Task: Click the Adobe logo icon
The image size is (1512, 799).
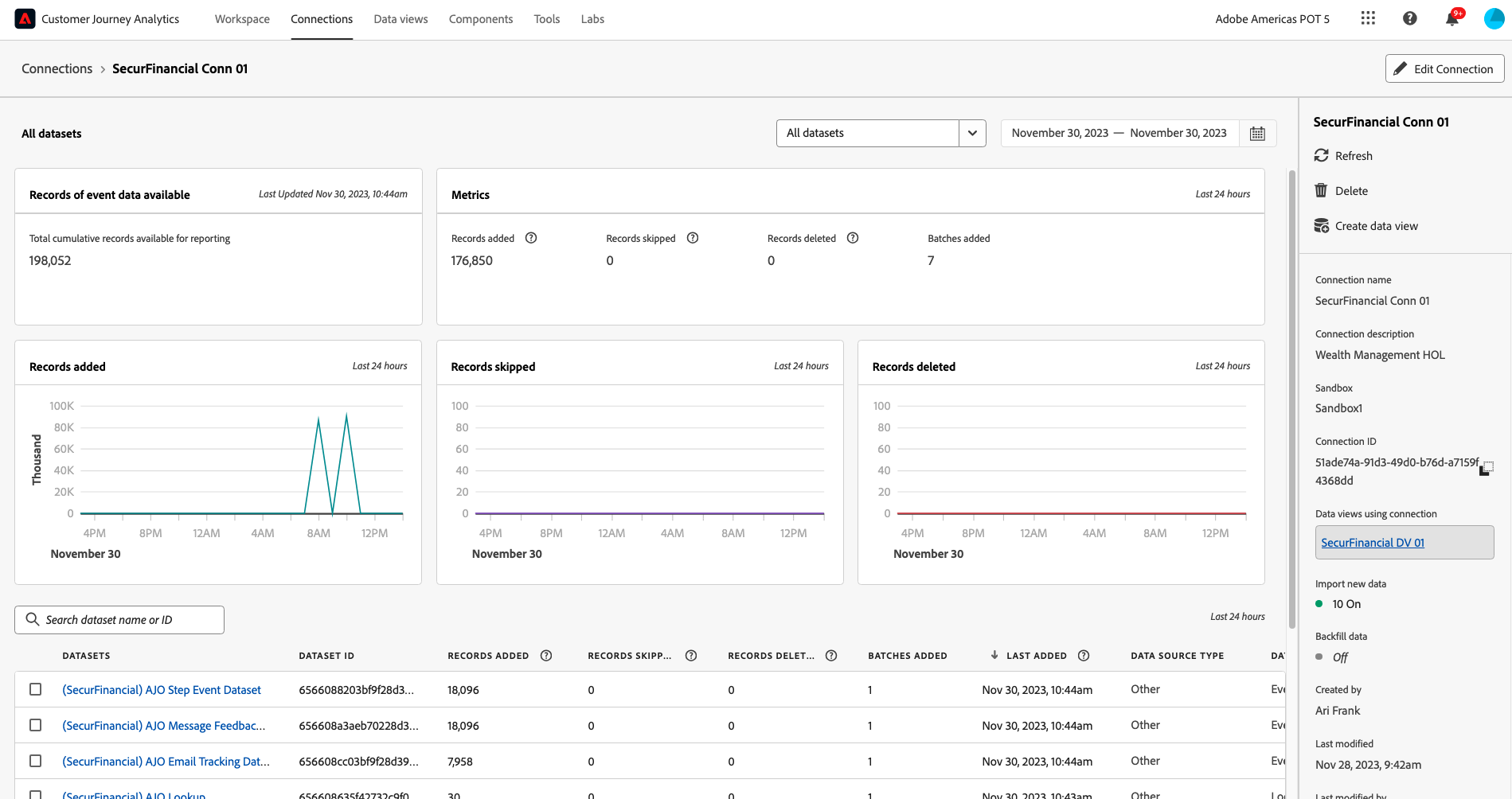Action: [x=25, y=19]
